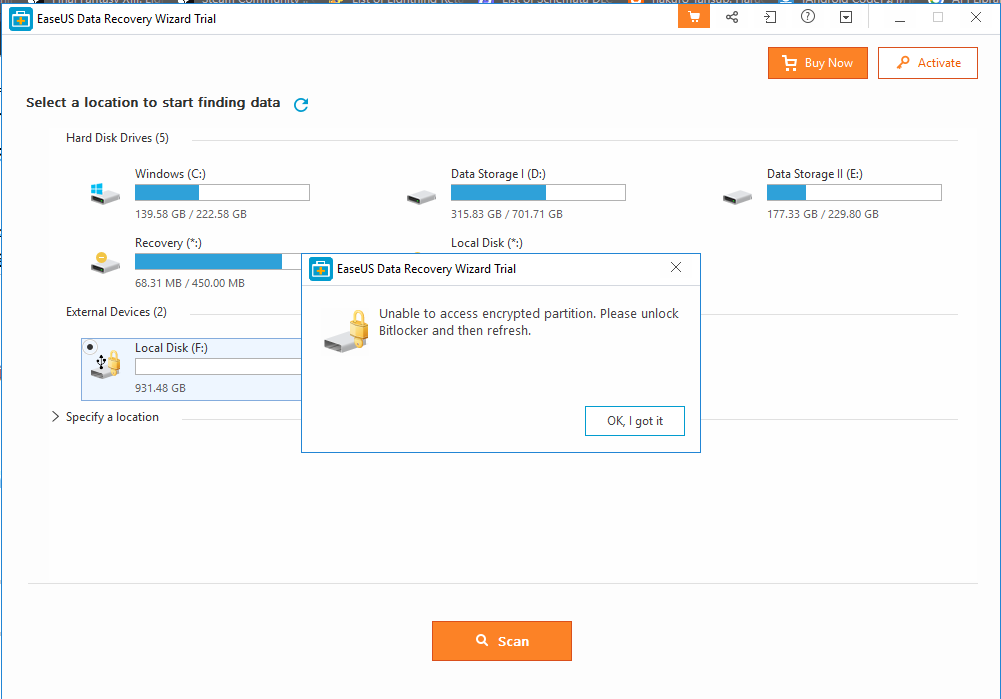Click the Unable to access encrypted partition message
This screenshot has width=1001, height=699.
(x=529, y=322)
